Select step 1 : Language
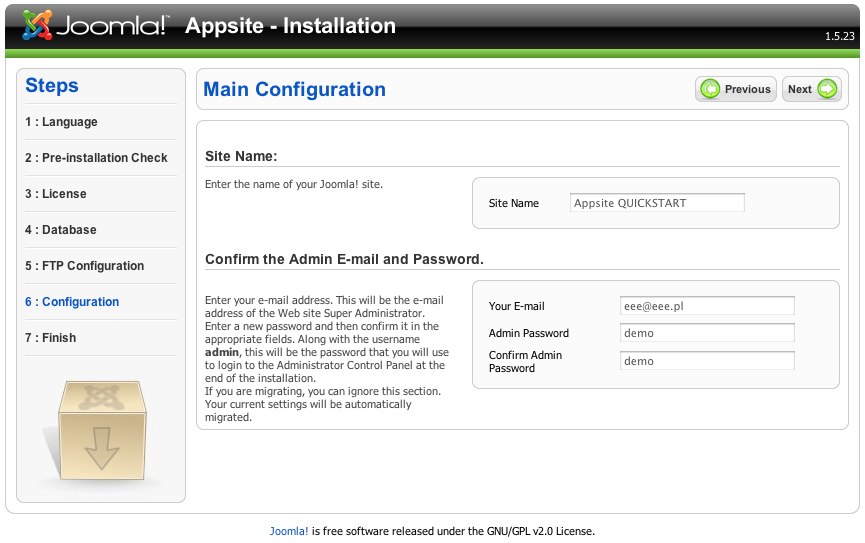This screenshot has width=865, height=543. click(61, 122)
